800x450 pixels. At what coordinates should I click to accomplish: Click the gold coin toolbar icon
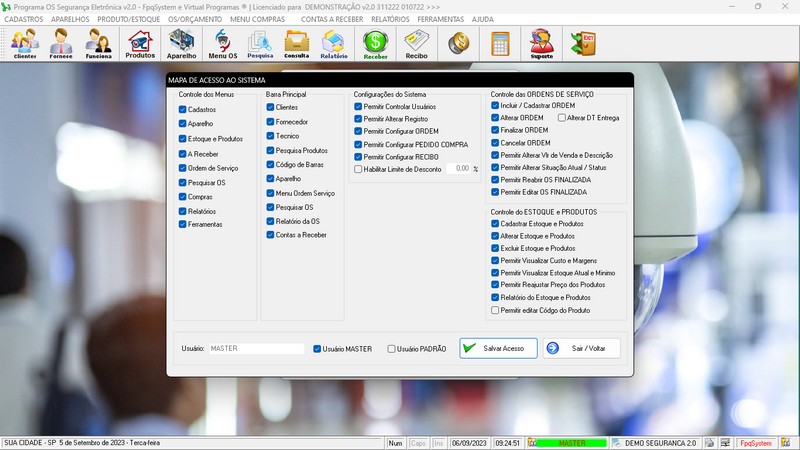tap(459, 43)
